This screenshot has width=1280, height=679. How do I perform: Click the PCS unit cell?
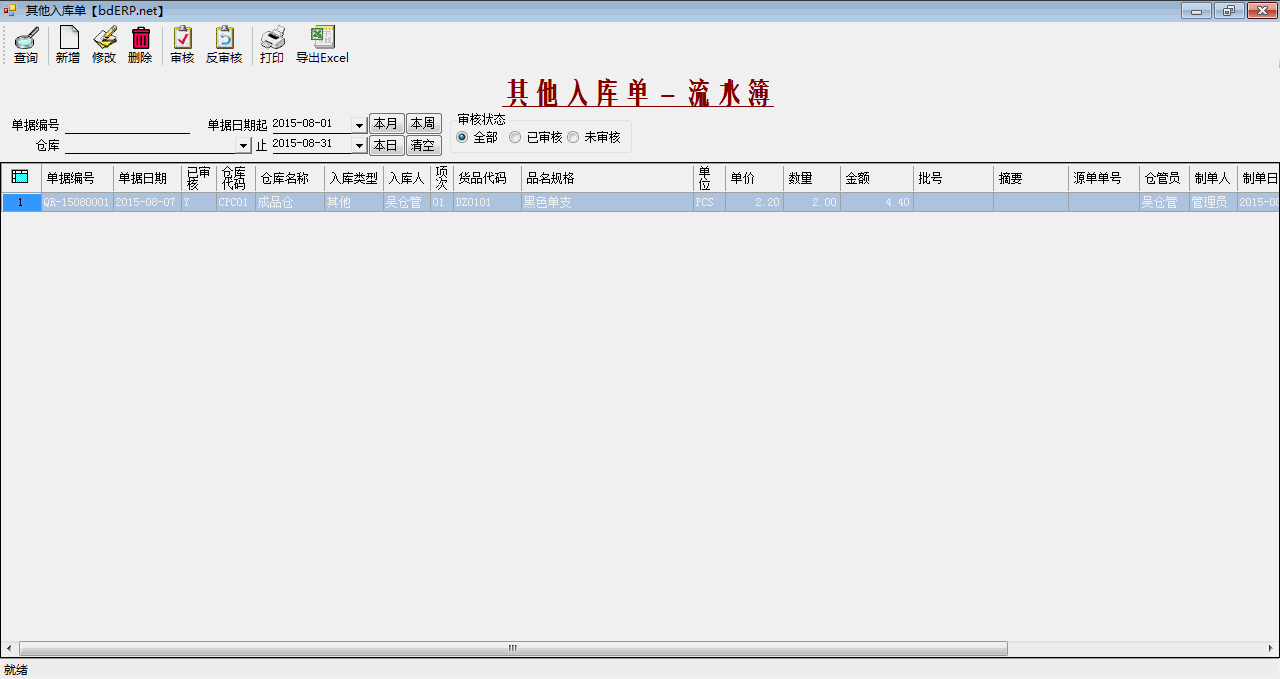tap(710, 202)
